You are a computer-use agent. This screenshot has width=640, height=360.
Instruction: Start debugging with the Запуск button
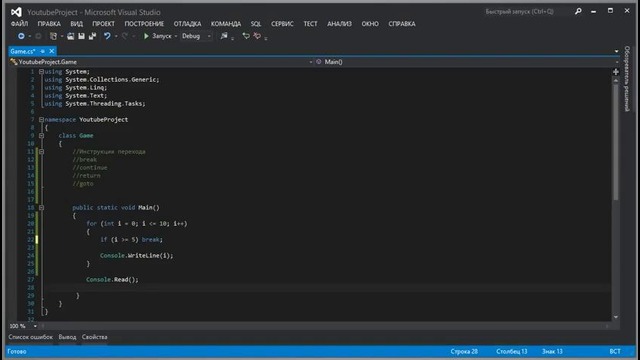pyautogui.click(x=158, y=36)
